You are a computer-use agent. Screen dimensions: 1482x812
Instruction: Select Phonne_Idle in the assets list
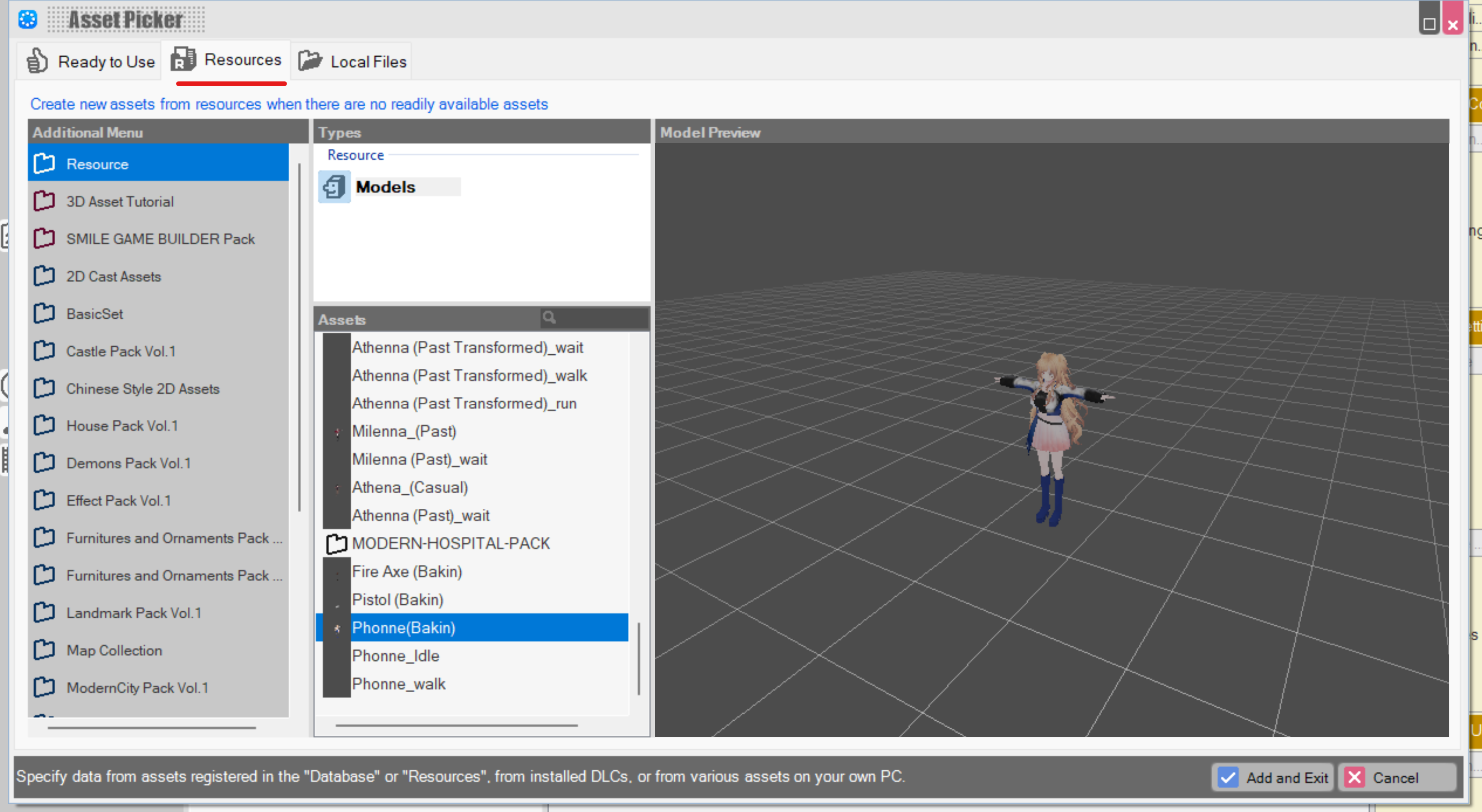click(395, 656)
